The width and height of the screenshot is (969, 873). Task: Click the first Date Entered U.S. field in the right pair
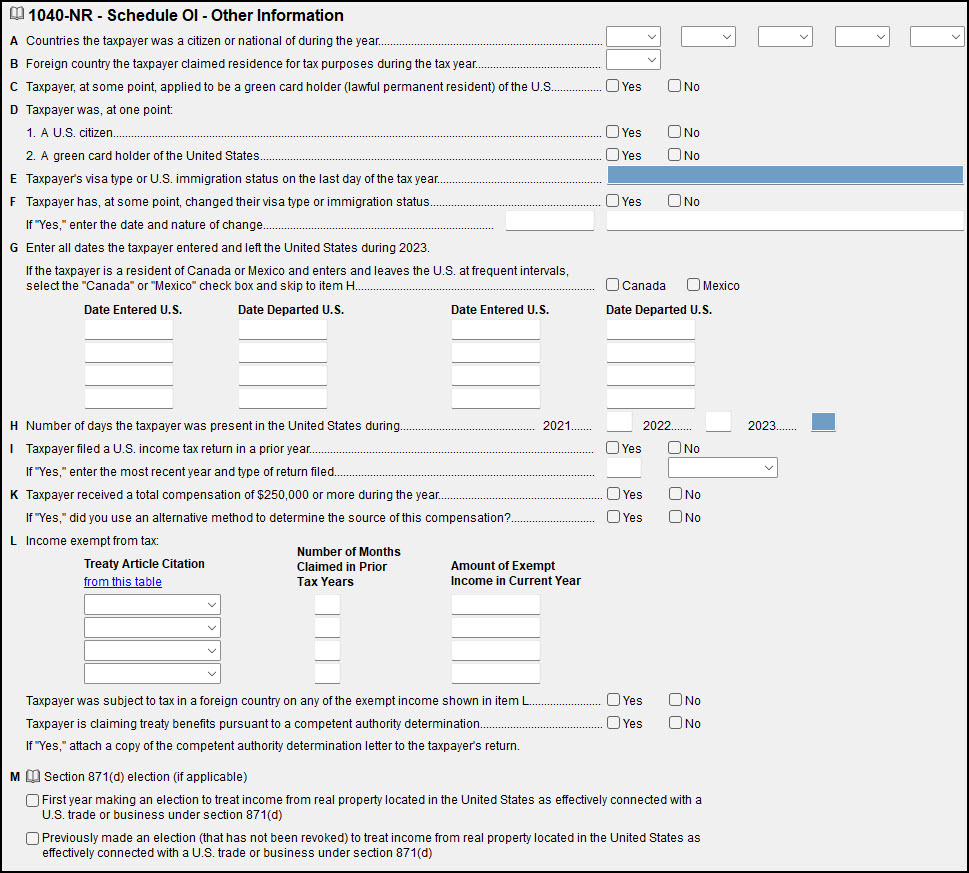[496, 329]
